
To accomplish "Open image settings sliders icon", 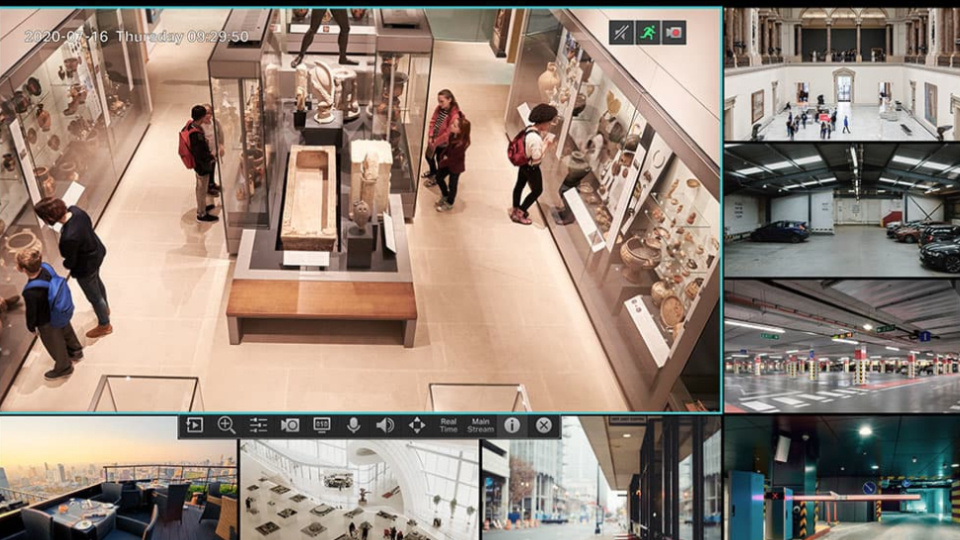I will pos(258,425).
